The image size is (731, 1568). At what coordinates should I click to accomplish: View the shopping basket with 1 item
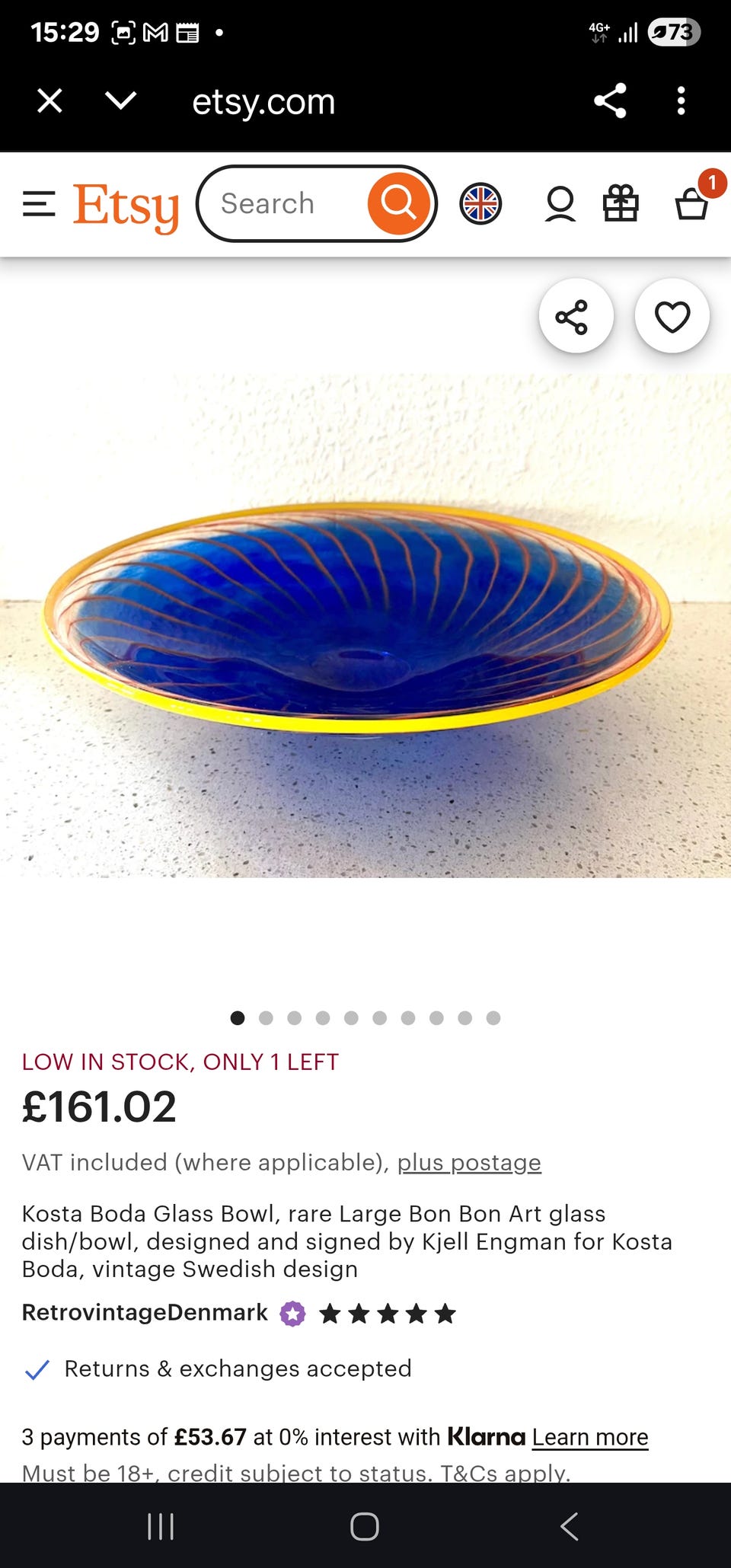tap(693, 203)
